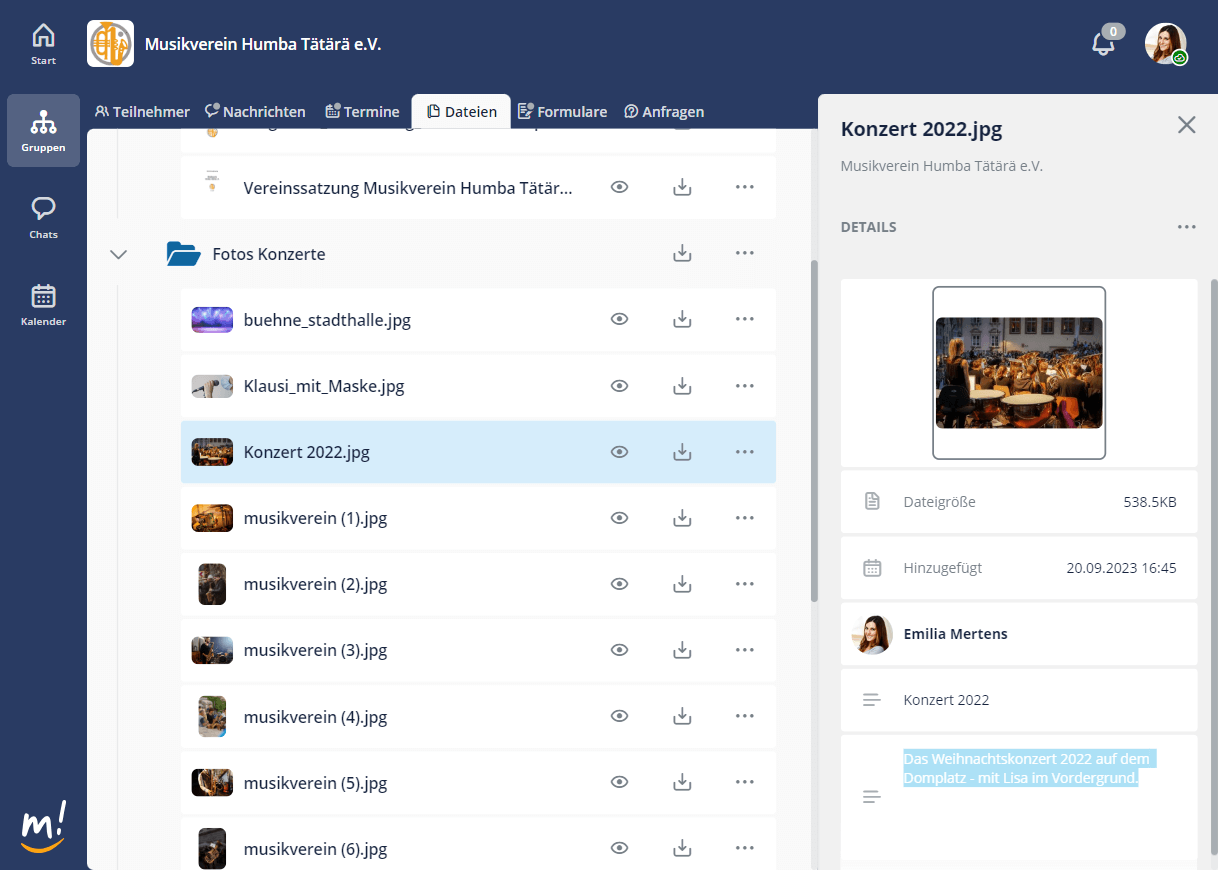This screenshot has height=870, width=1218.
Task: Download Konzert 2022.jpg file
Action: [682, 452]
